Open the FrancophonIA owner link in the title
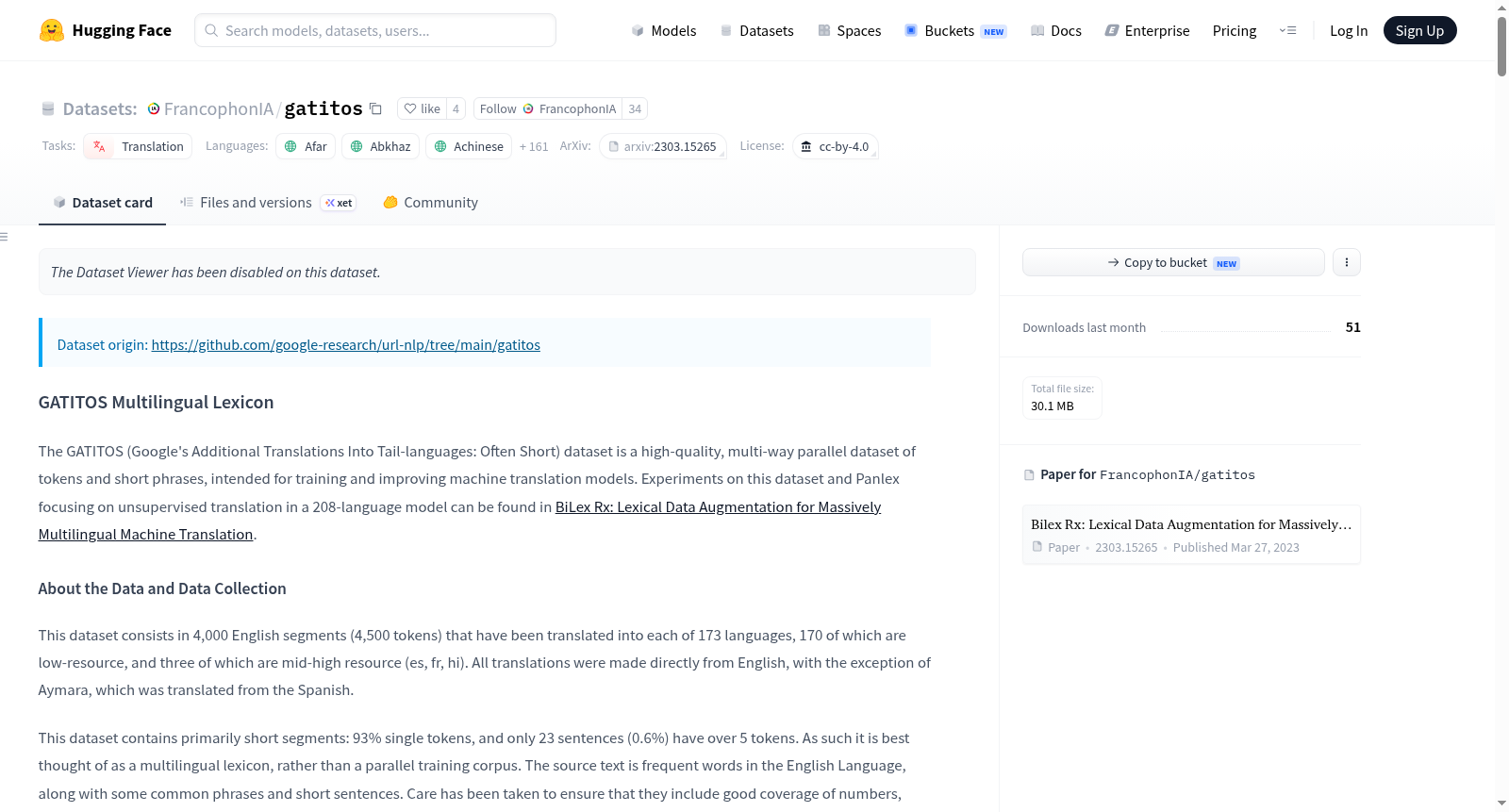 pyautogui.click(x=219, y=108)
